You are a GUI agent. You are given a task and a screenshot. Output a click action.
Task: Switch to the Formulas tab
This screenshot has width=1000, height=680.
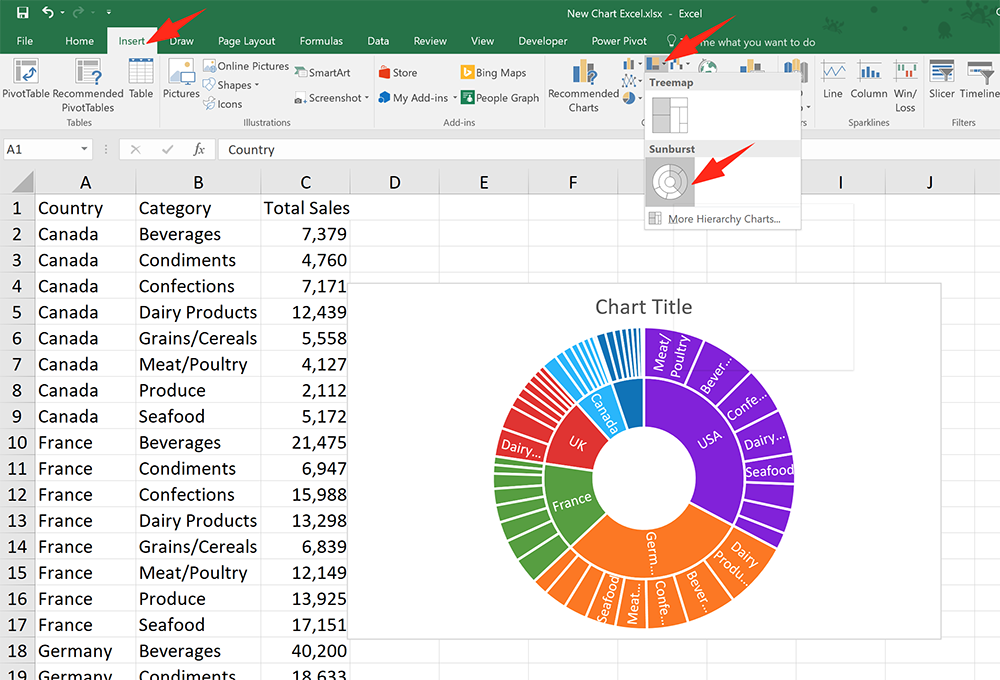pyautogui.click(x=321, y=41)
